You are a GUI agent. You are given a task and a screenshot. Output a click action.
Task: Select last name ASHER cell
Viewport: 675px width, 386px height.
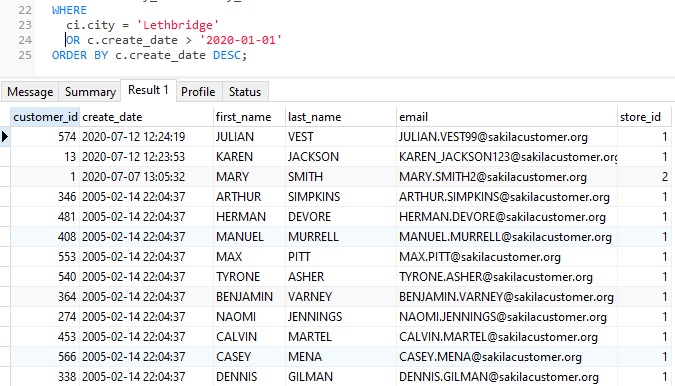(x=340, y=277)
